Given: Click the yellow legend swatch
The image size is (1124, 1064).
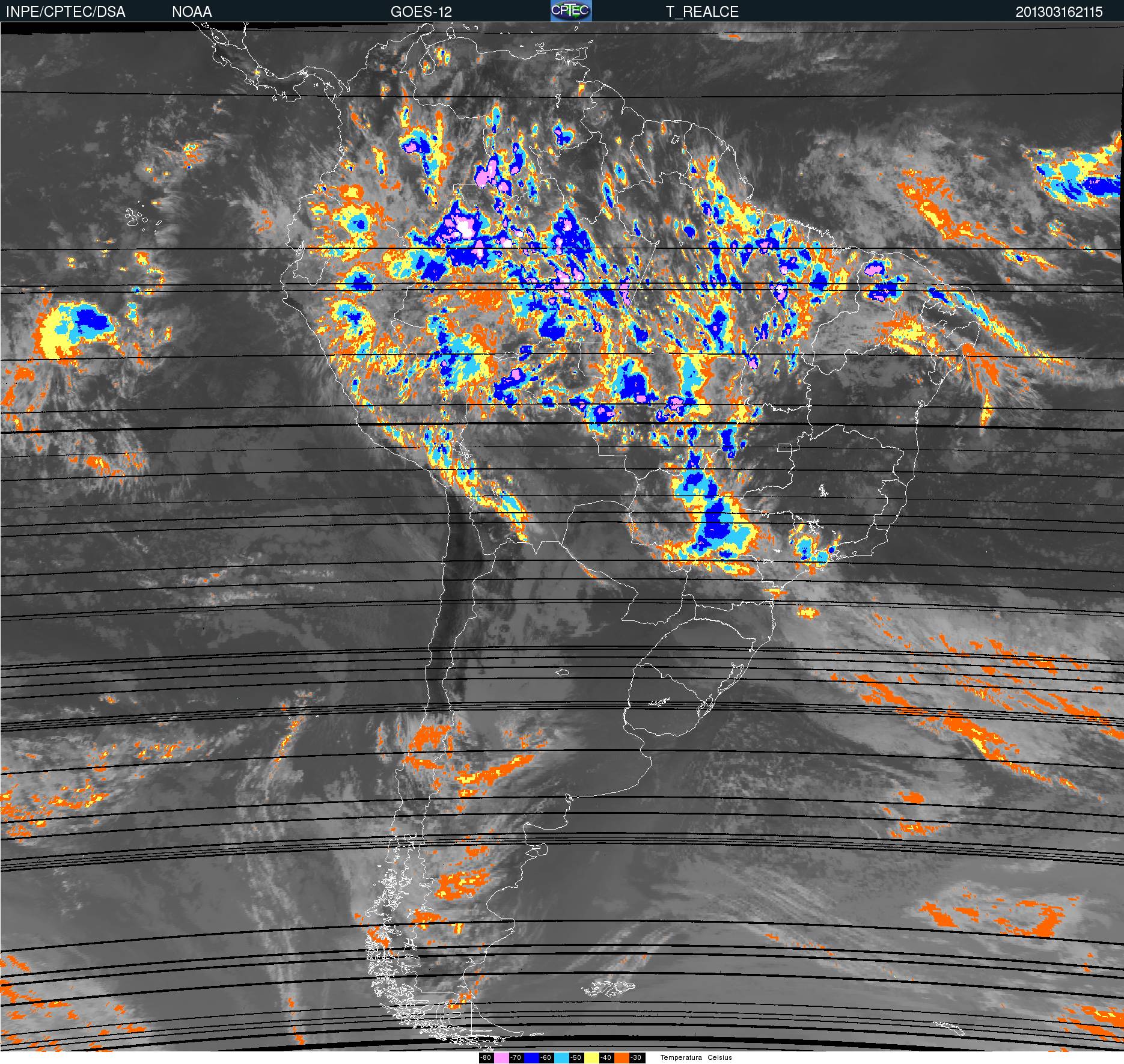Looking at the screenshot, I should [x=591, y=1058].
